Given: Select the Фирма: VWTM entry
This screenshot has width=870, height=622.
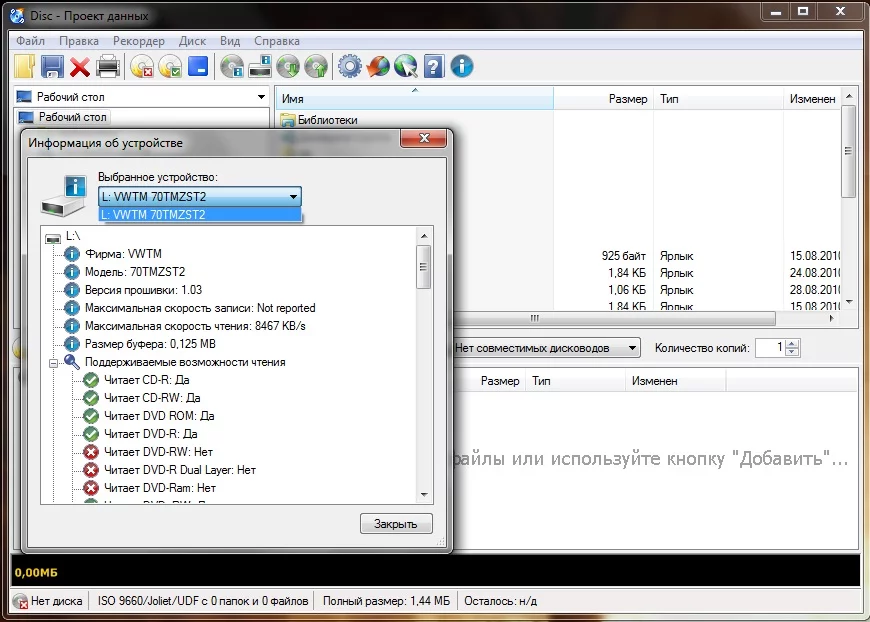Looking at the screenshot, I should [123, 254].
